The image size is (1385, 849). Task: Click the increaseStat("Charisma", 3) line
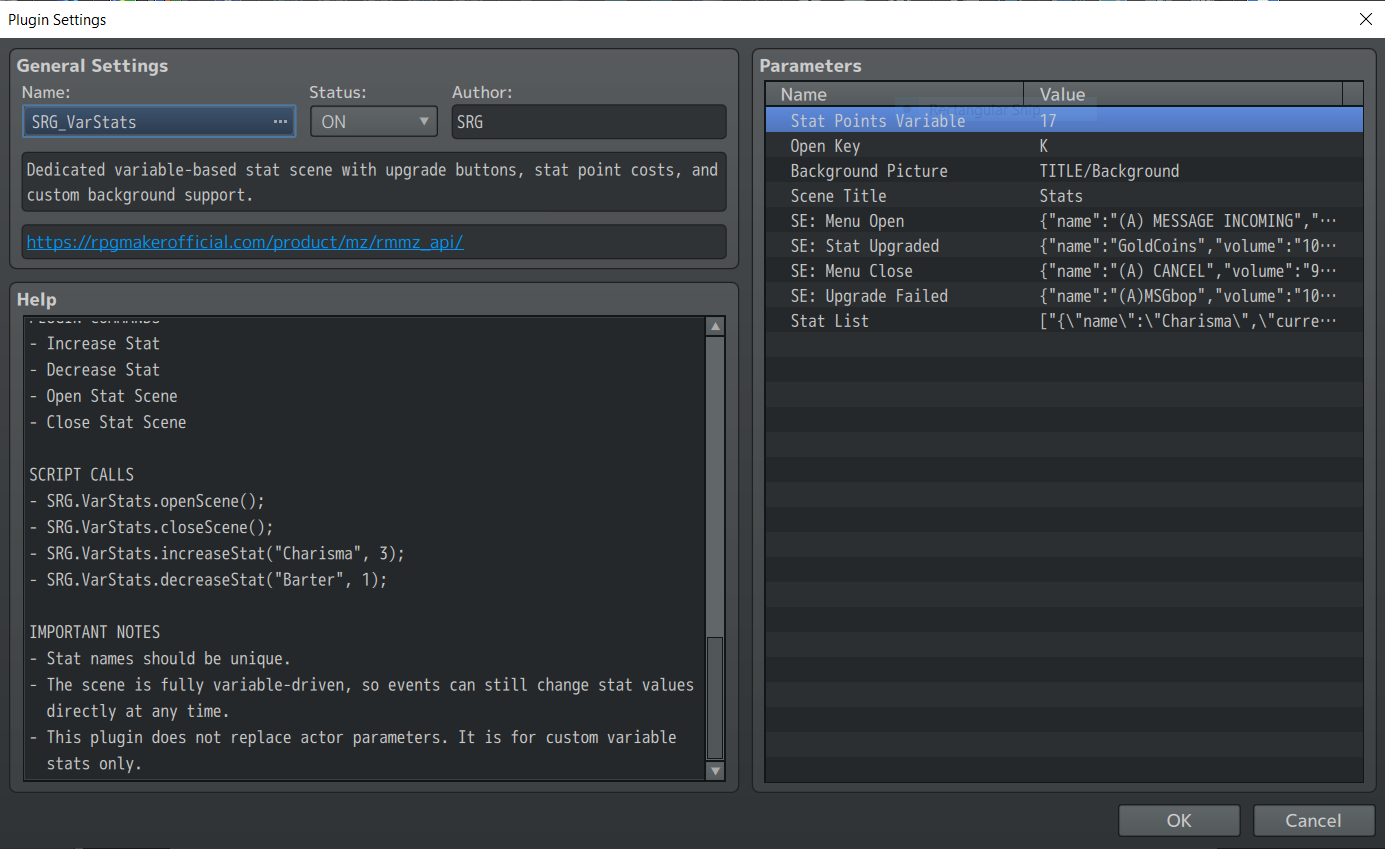coord(218,553)
